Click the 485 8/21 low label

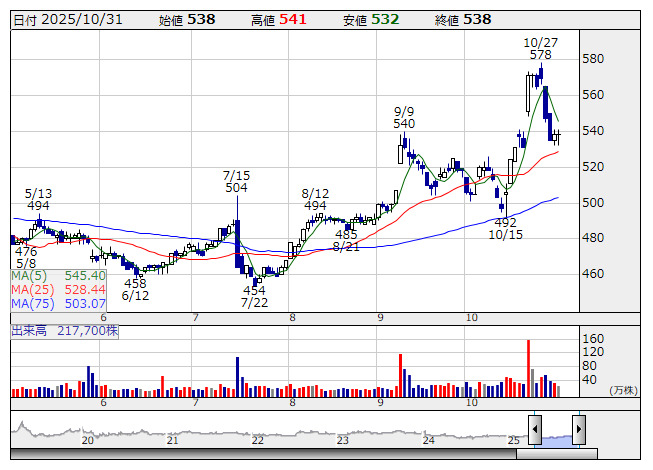pos(346,241)
